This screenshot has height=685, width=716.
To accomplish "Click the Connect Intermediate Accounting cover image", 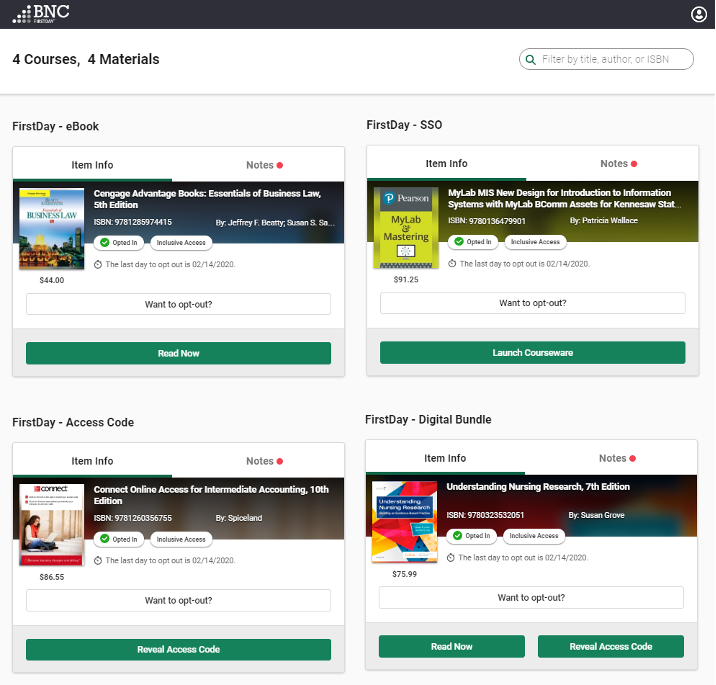I will [x=52, y=525].
